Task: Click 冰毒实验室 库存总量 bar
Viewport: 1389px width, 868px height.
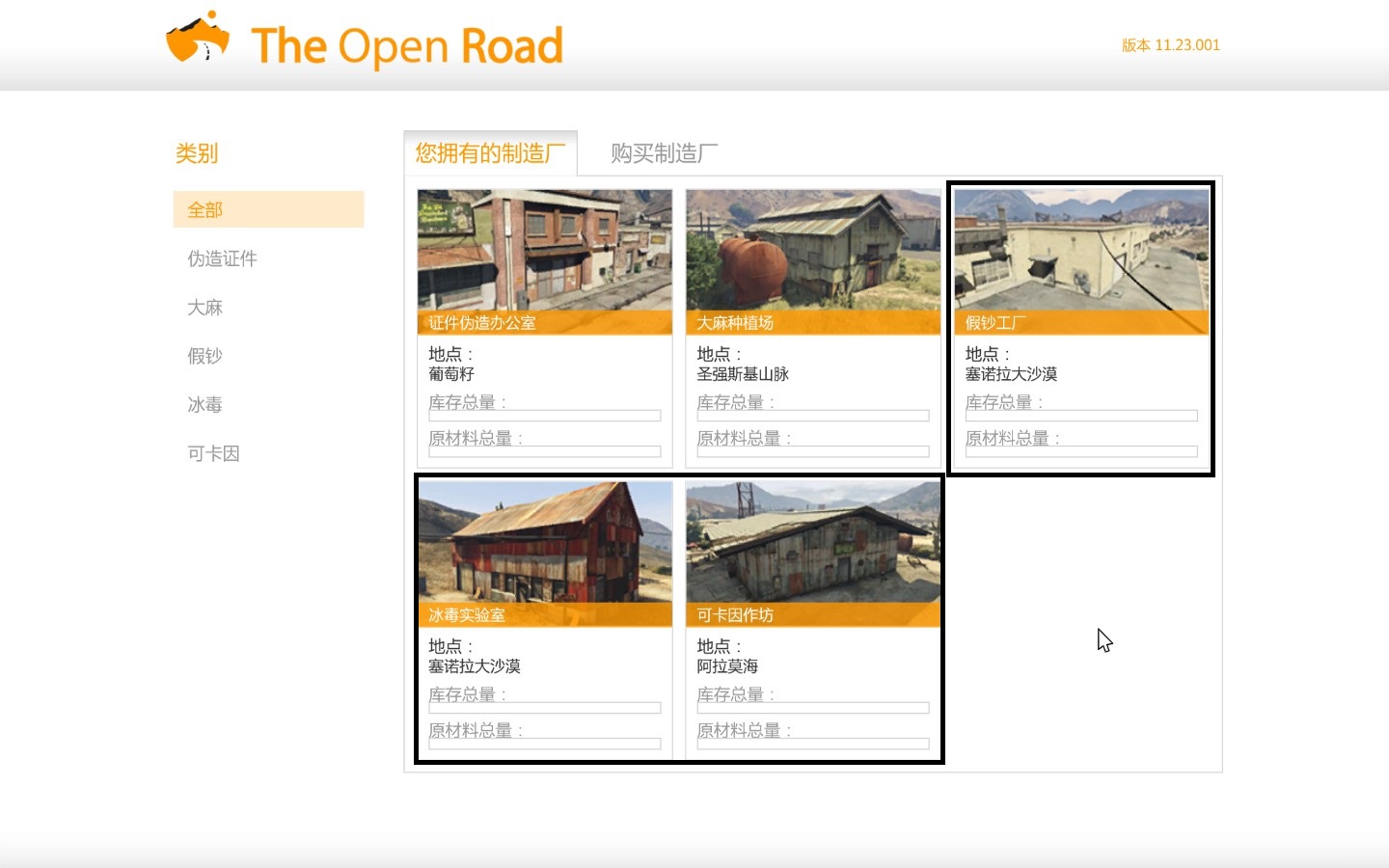Action: [x=545, y=708]
